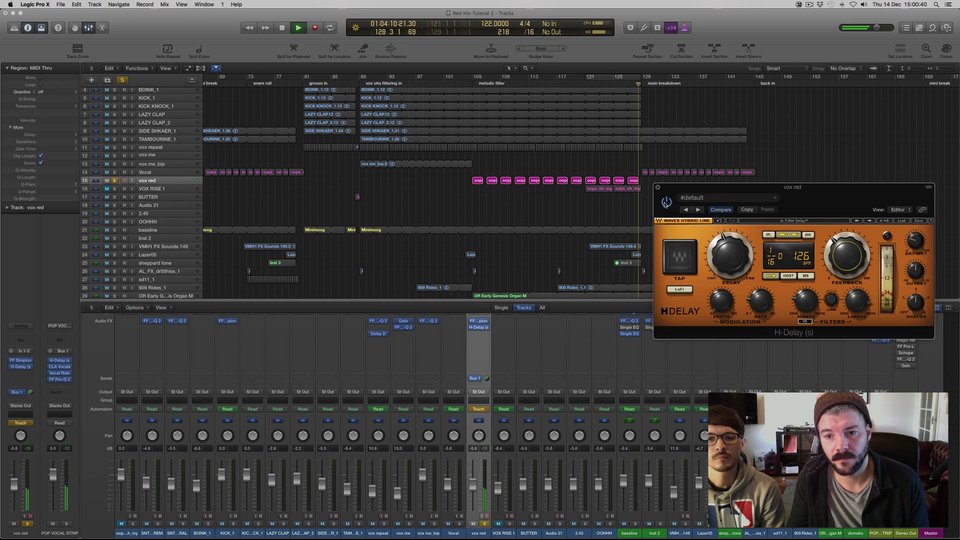This screenshot has height=540, width=960.
Task: Toggle the purple metronome button
Action: [x=684, y=28]
